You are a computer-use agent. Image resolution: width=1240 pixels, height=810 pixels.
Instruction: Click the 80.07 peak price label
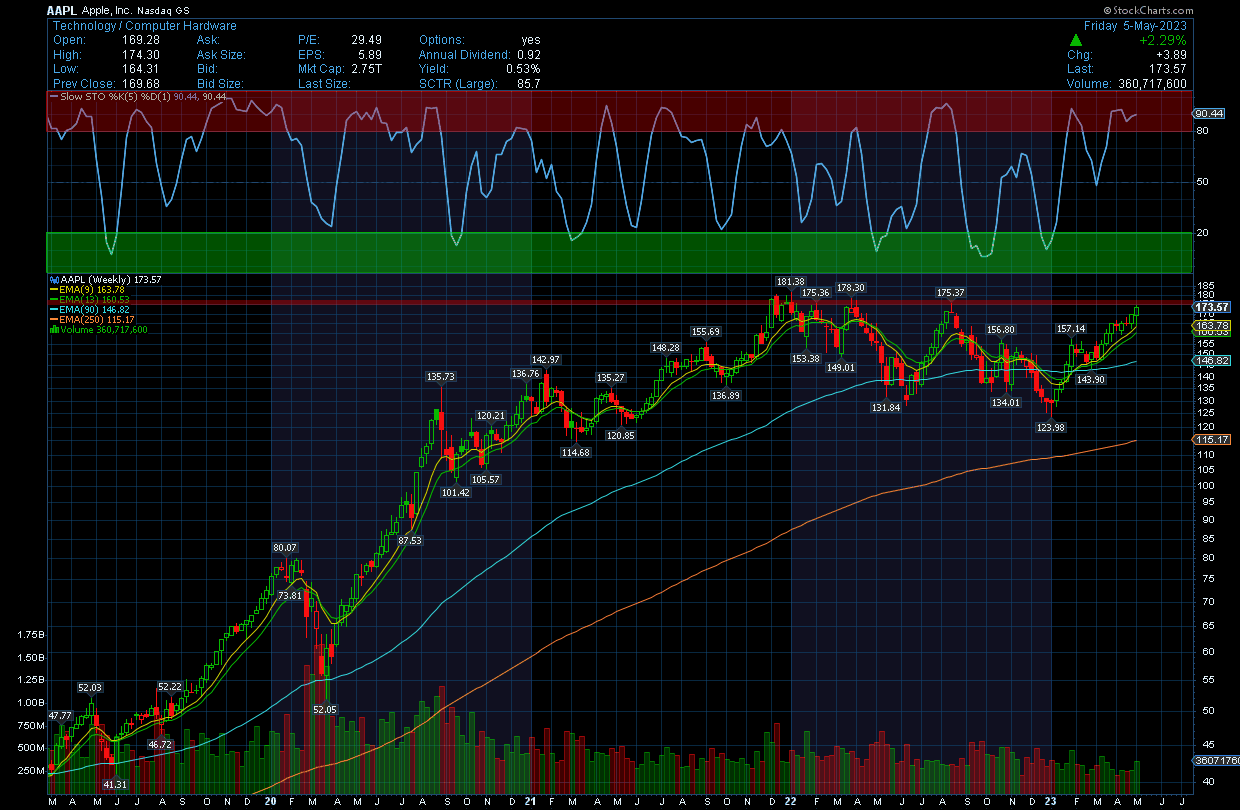285,548
